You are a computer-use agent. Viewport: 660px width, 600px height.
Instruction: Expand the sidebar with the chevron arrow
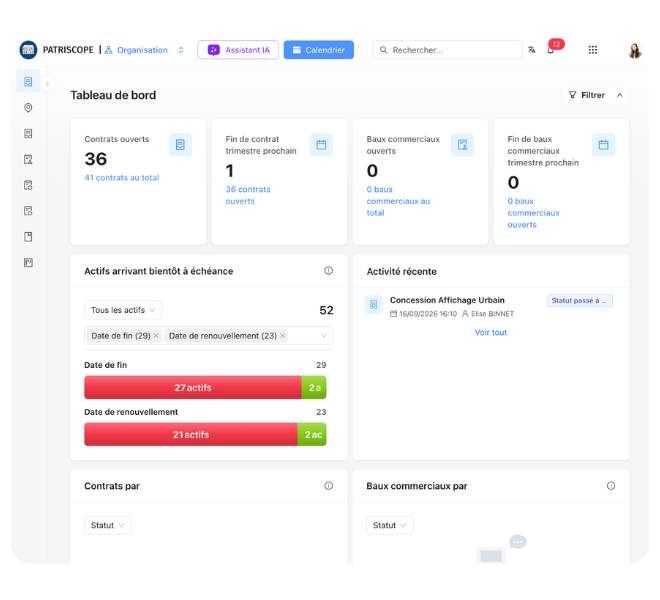coord(48,83)
